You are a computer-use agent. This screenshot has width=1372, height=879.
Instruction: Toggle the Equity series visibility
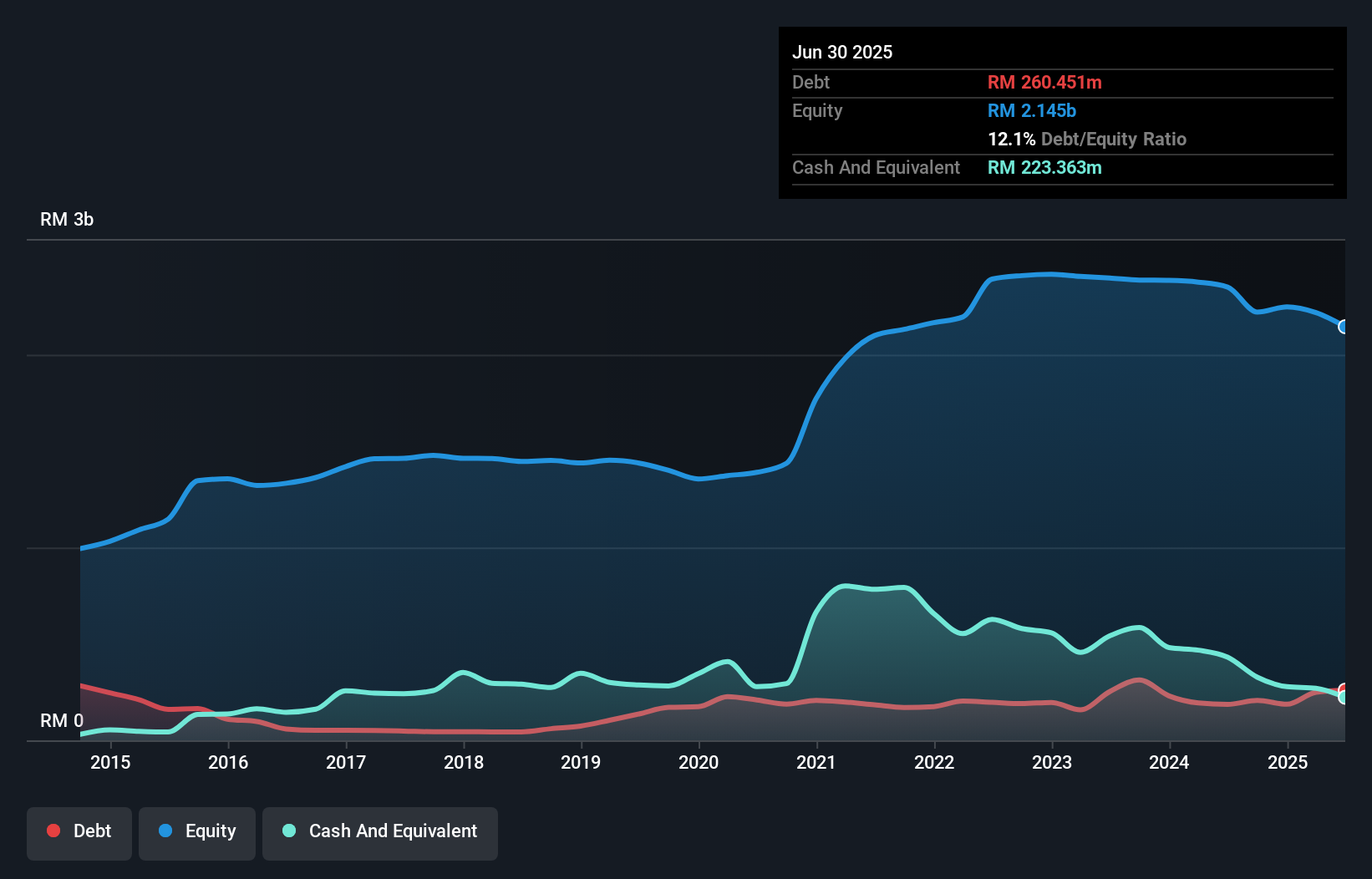[197, 831]
